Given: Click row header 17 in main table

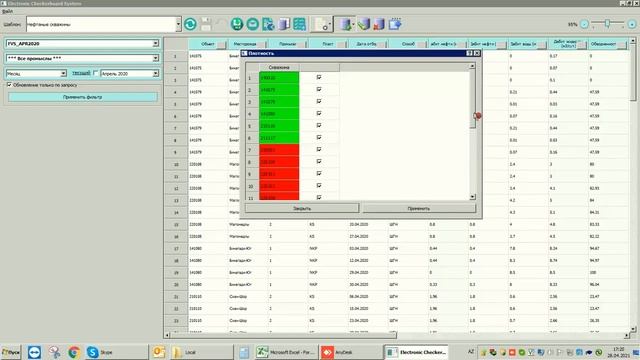Looking at the screenshot, I should pos(176,248).
